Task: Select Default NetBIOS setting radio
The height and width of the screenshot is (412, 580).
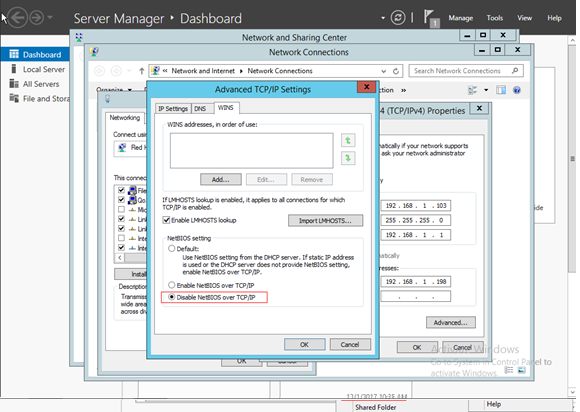Action: pos(171,249)
